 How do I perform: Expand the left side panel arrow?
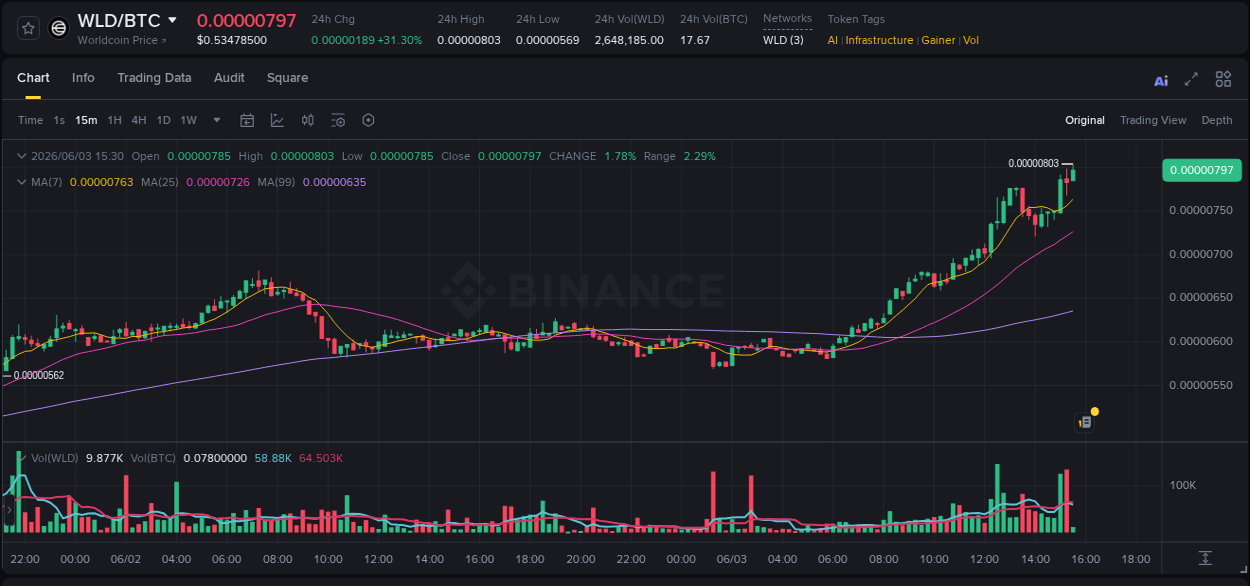9,510
